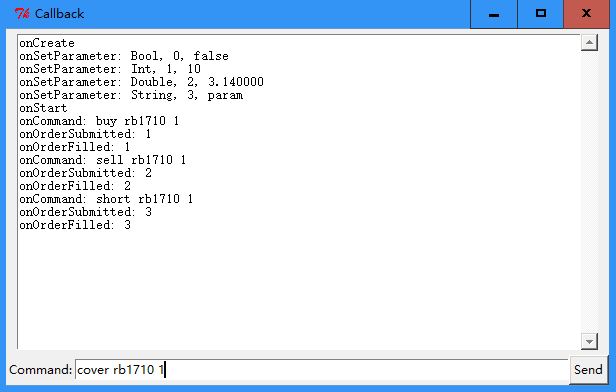Viewport: 616px width, 392px height.
Task: Click the Send button
Action: 588,370
